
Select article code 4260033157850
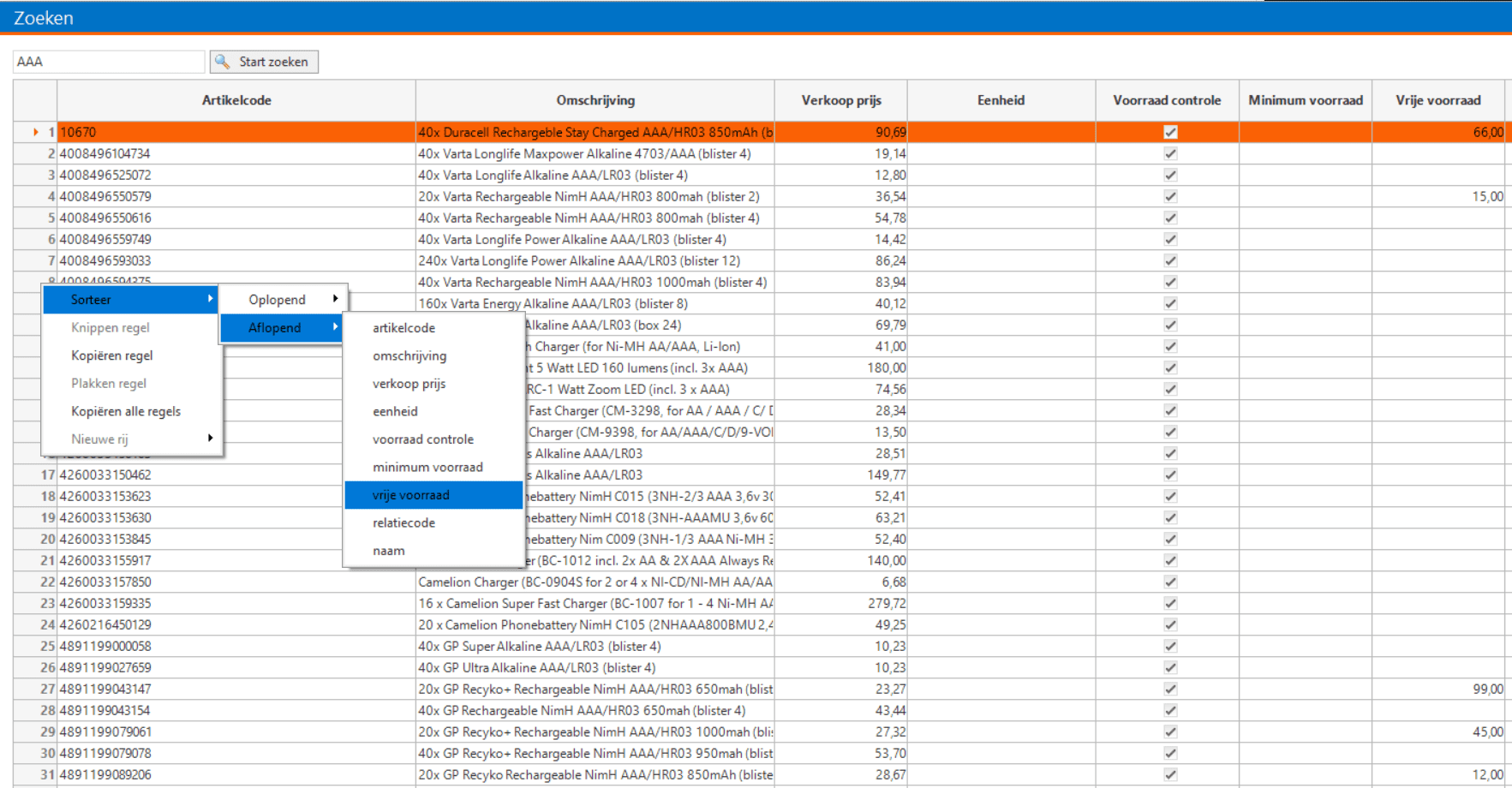(x=236, y=582)
